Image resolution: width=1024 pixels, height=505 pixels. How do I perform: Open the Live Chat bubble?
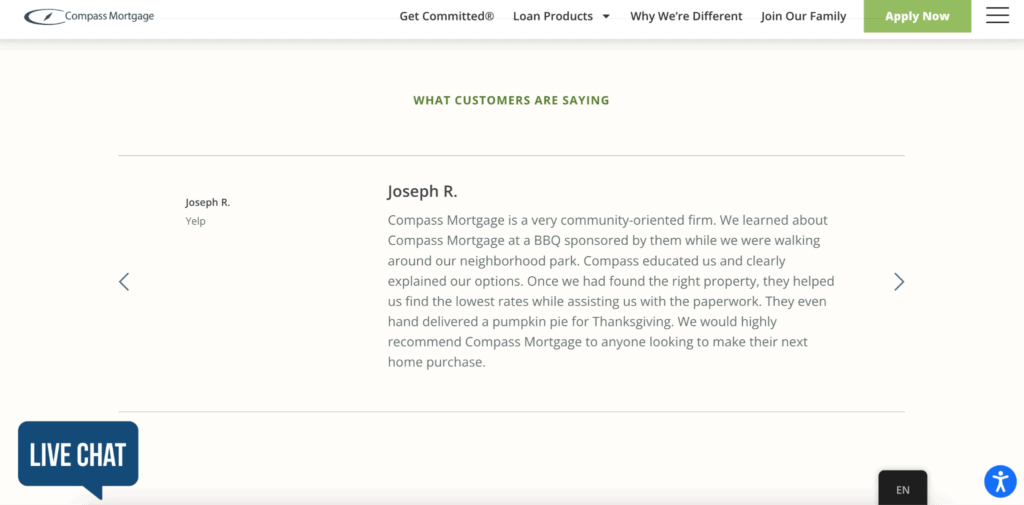78,456
